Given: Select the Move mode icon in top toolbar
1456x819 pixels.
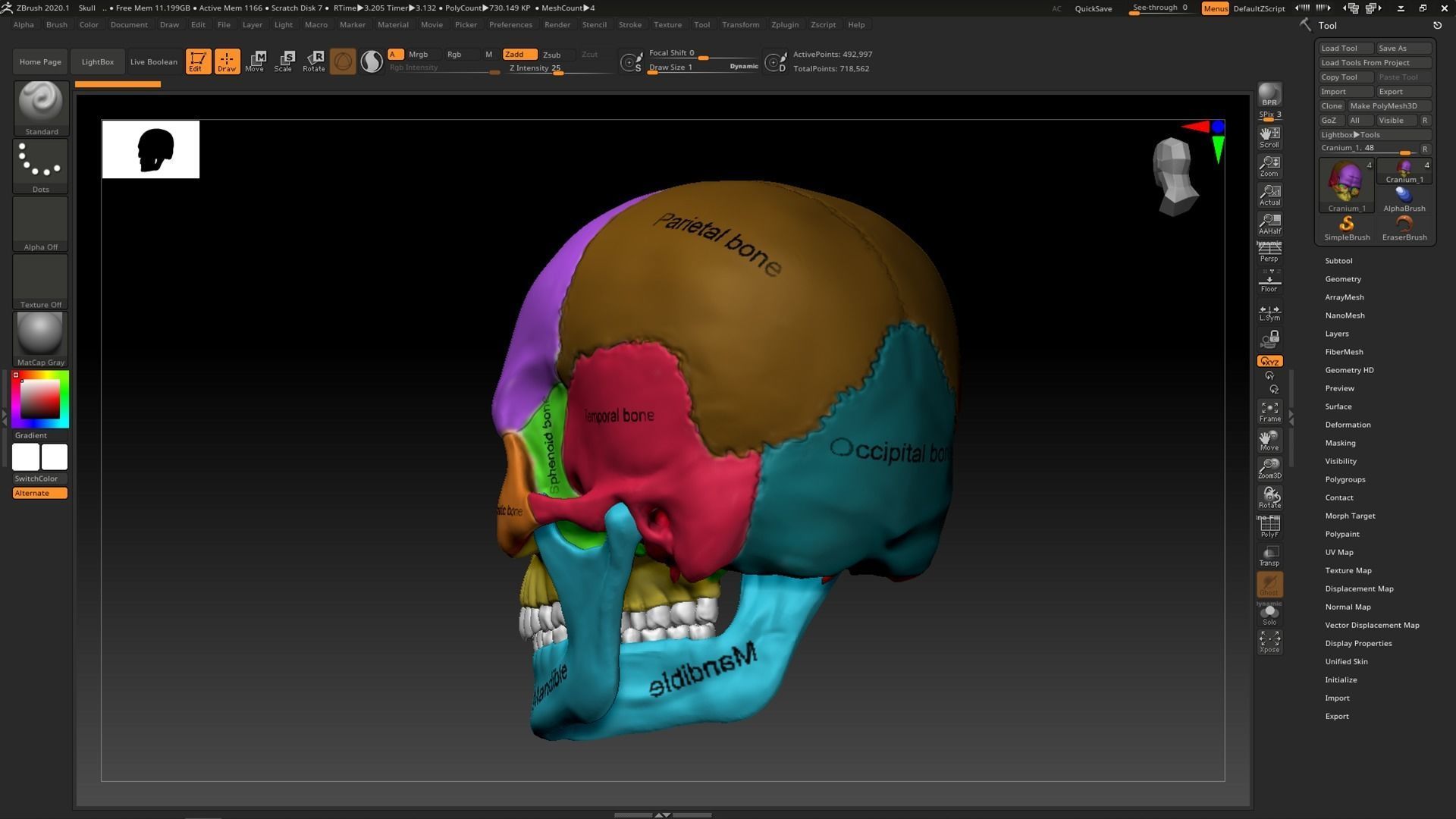Looking at the screenshot, I should pyautogui.click(x=256, y=61).
